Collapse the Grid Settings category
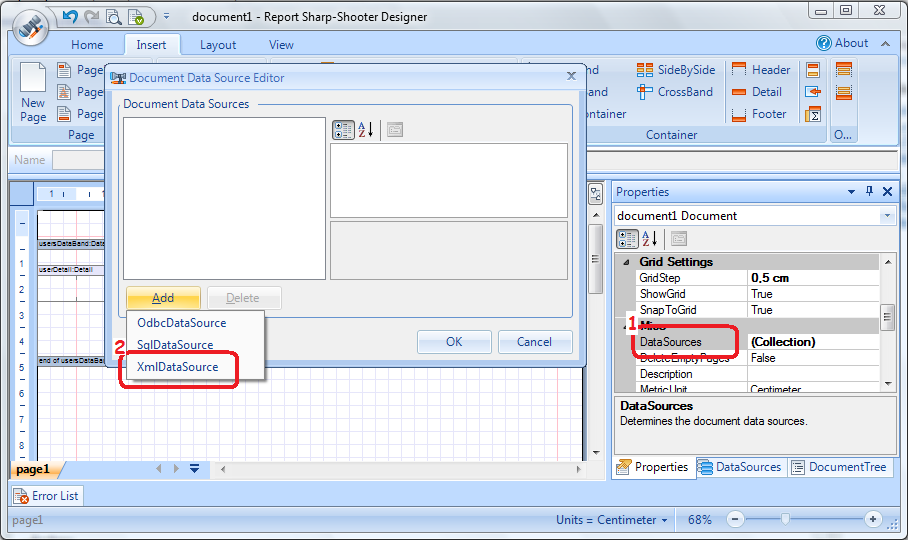 626,262
